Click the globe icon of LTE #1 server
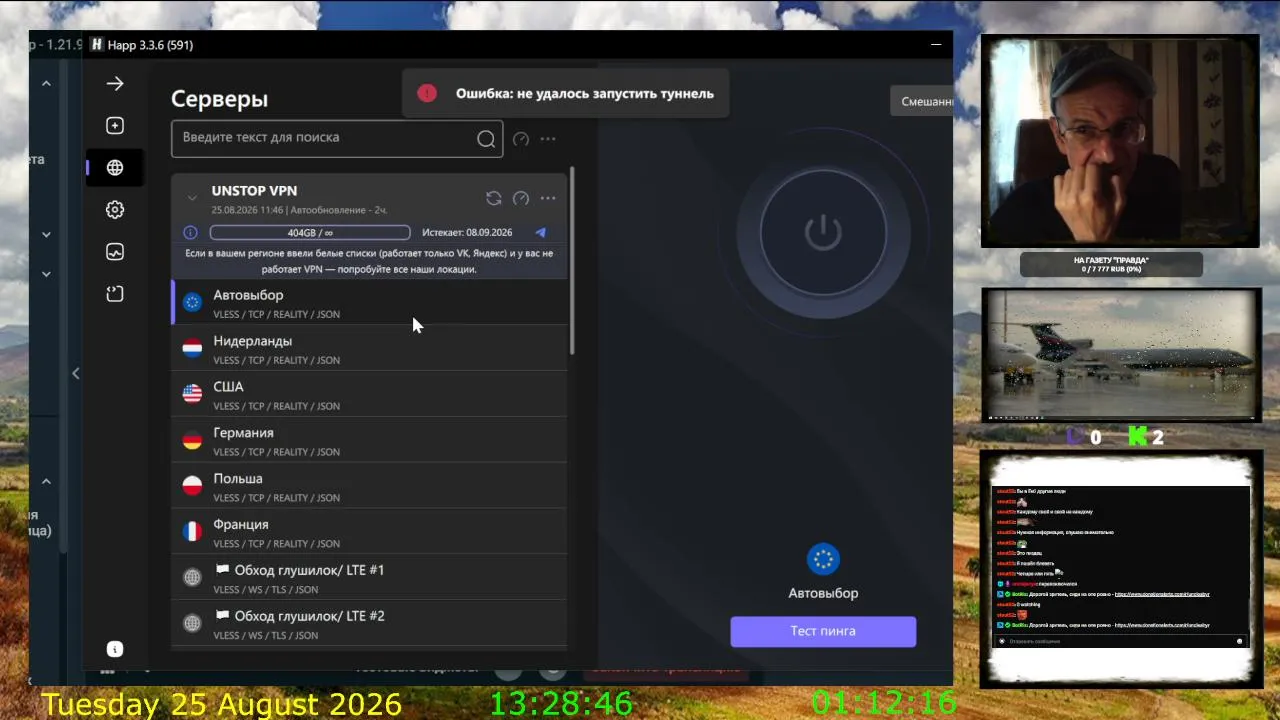The width and height of the screenshot is (1280, 720). coord(192,578)
